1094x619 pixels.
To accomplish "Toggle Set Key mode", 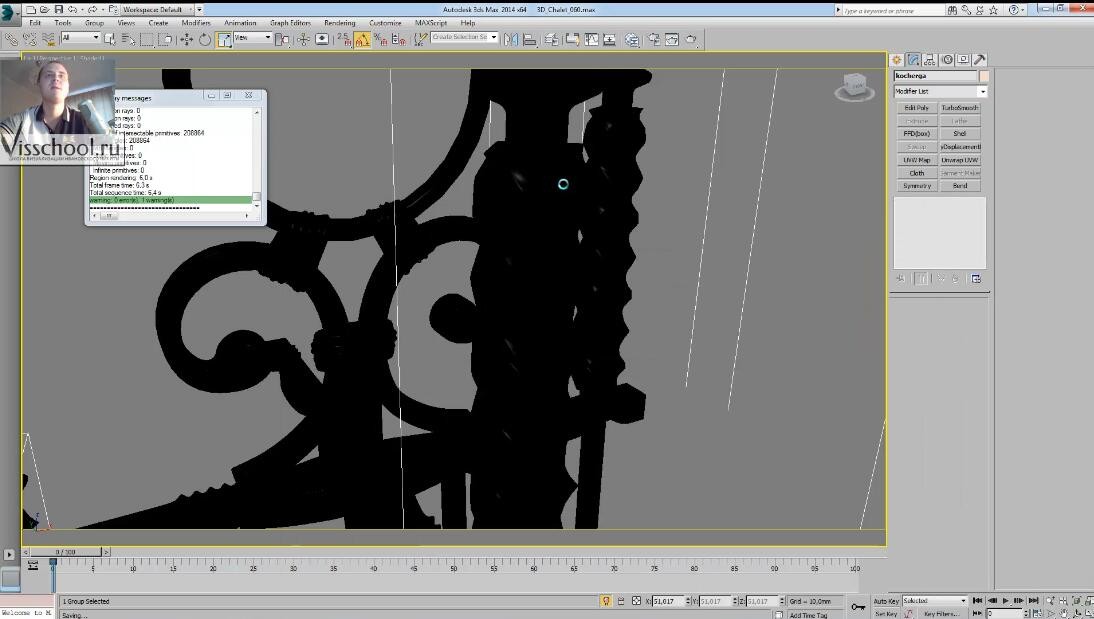I will [886, 614].
